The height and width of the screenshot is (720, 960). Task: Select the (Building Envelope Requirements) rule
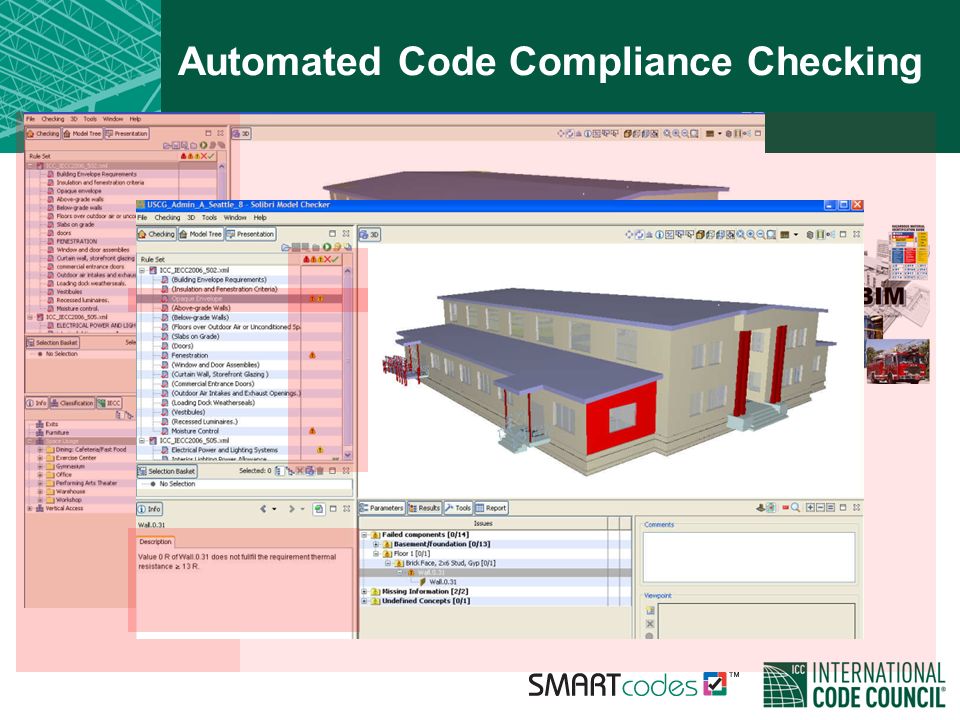239,280
